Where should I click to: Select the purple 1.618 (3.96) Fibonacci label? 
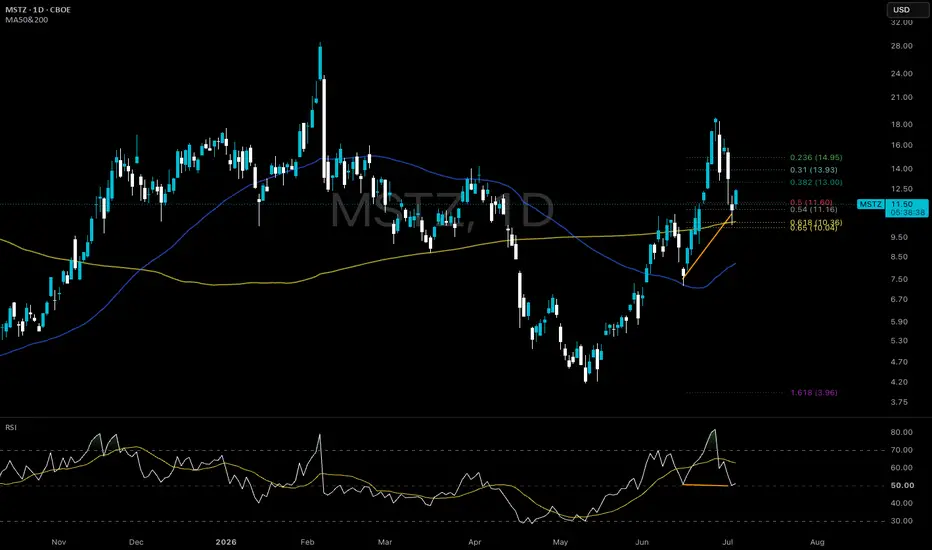coord(814,392)
